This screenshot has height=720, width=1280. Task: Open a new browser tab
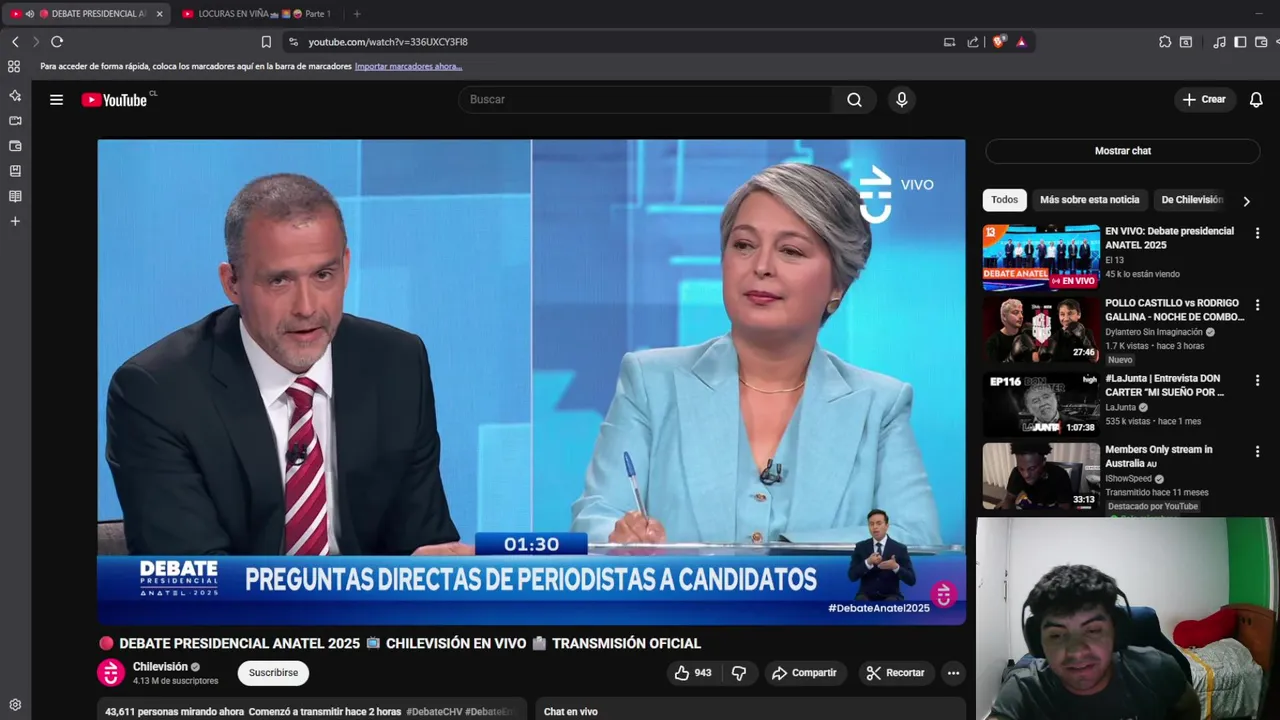pyautogui.click(x=357, y=14)
